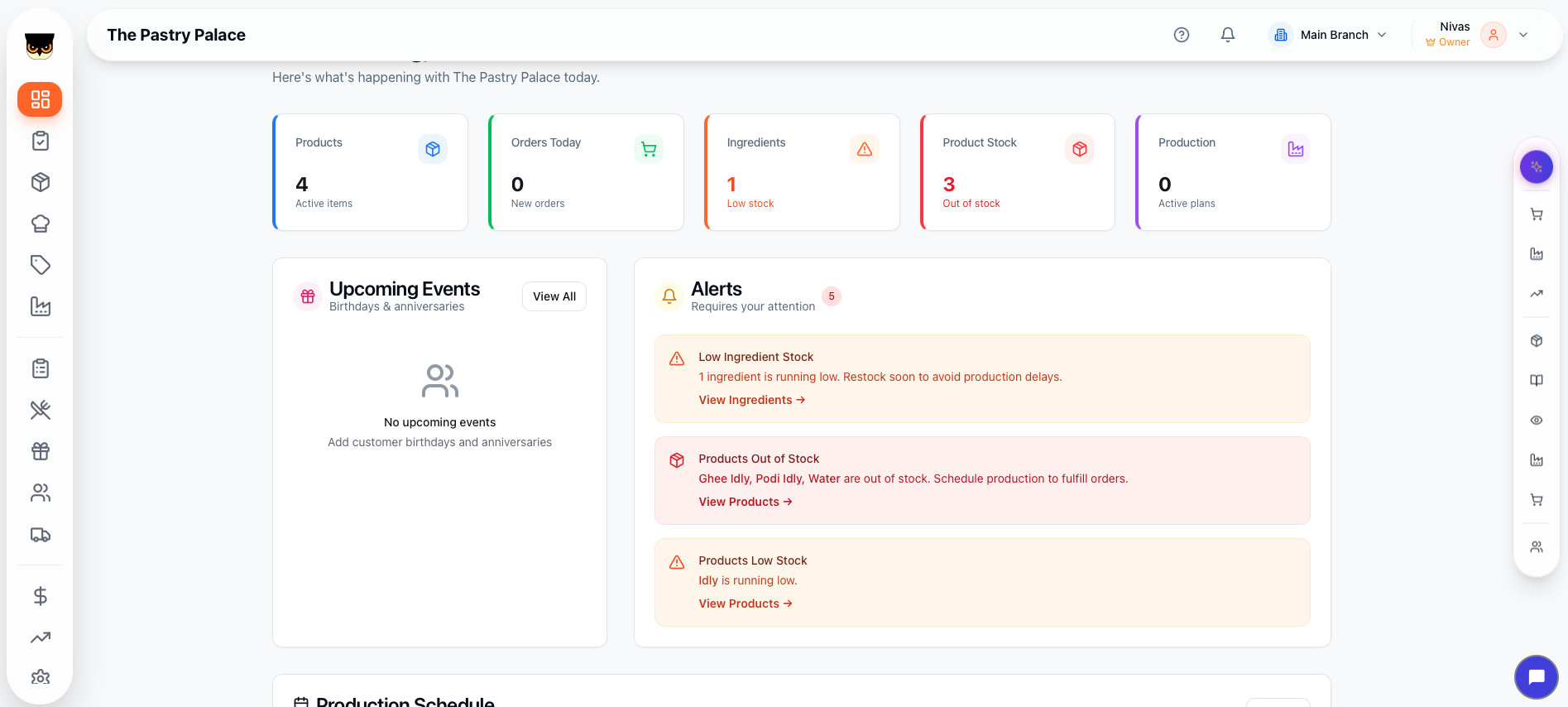Expand the Nivas Owner profile menu
The height and width of the screenshot is (707, 1568).
coord(1522,35)
